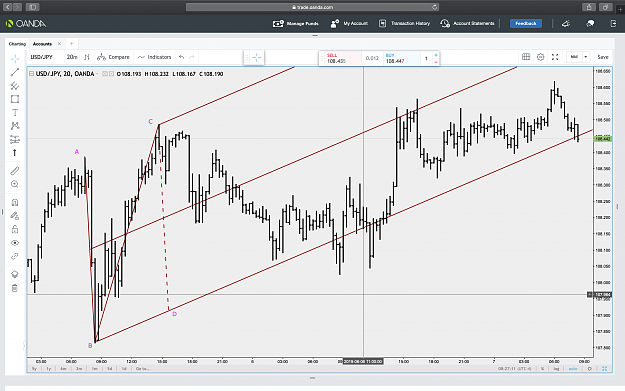Activate the zoom in magnifier tool
This screenshot has width=625, height=391.
coord(15,184)
